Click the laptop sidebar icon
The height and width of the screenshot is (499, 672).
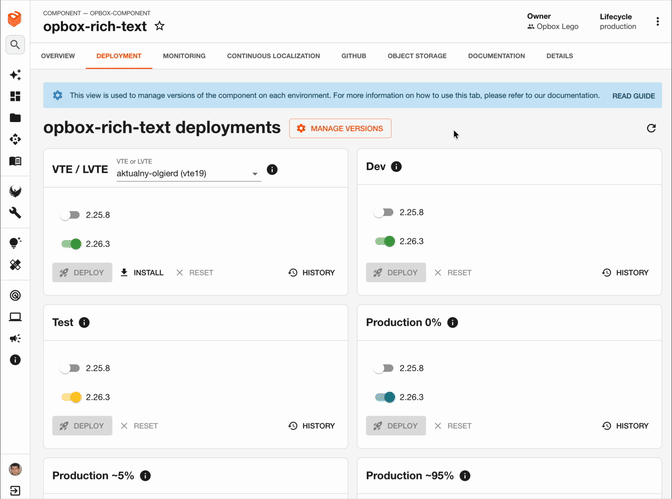tap(15, 317)
